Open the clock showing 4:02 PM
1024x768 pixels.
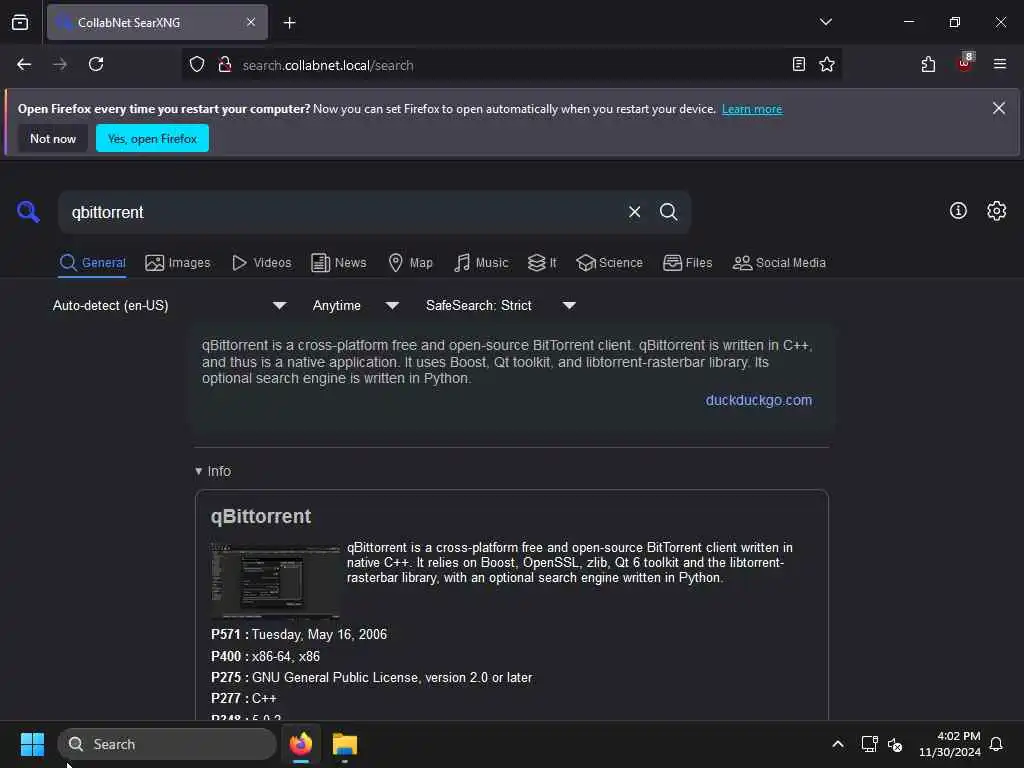pos(950,744)
